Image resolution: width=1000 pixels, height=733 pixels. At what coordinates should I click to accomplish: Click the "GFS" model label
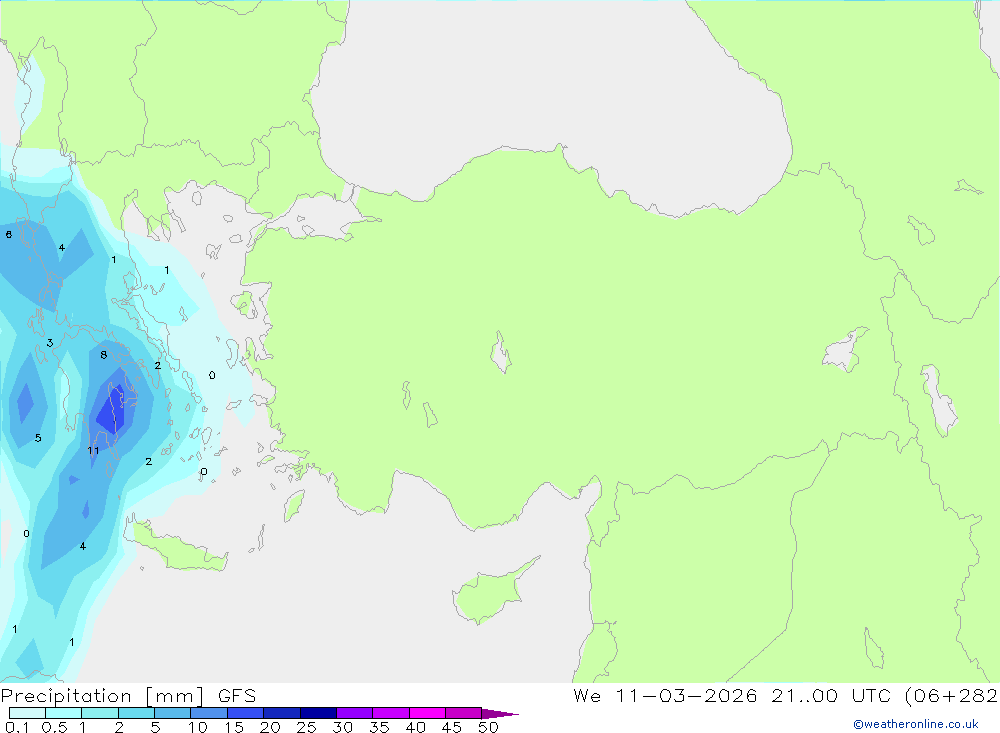[x=237, y=696]
